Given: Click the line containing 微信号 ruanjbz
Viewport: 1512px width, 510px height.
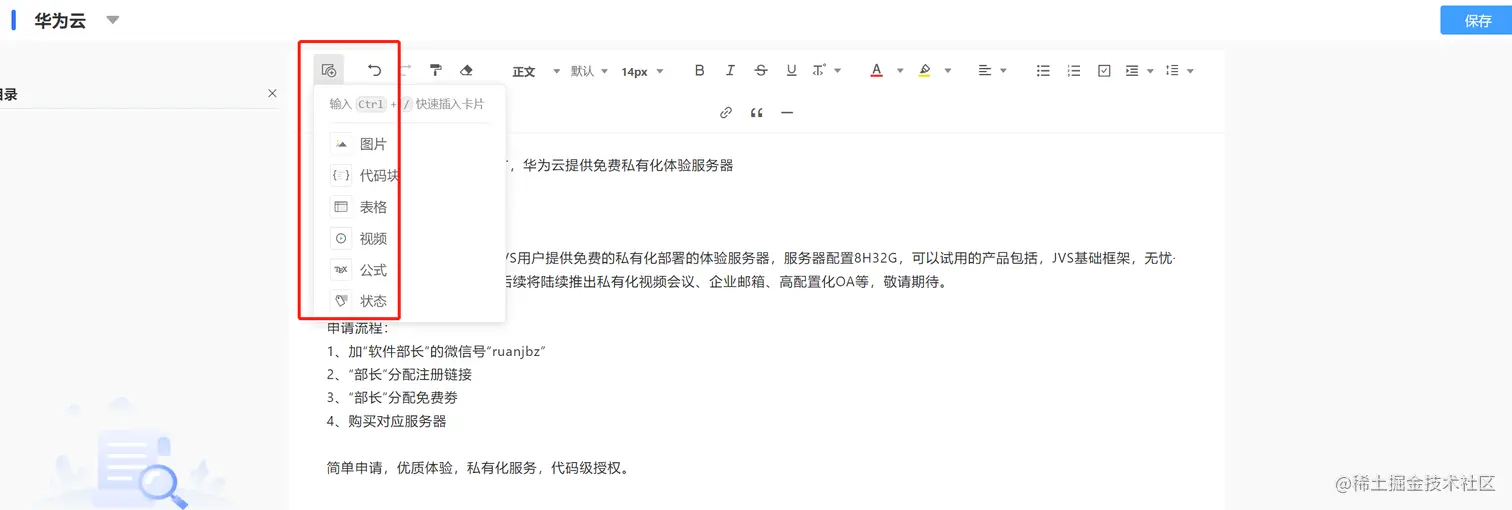Looking at the screenshot, I should click(436, 351).
